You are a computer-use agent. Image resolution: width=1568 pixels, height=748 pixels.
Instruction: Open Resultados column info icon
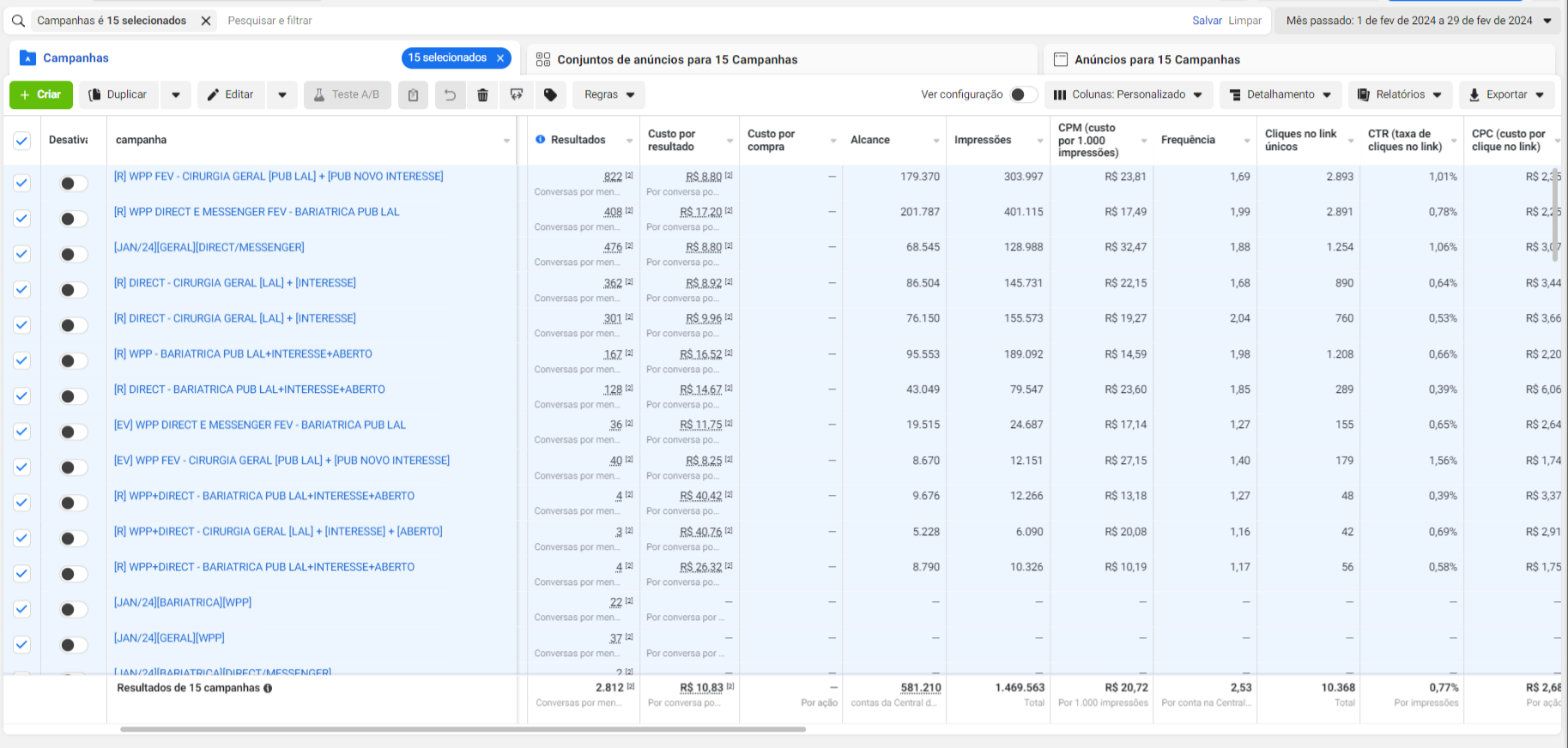(x=541, y=140)
